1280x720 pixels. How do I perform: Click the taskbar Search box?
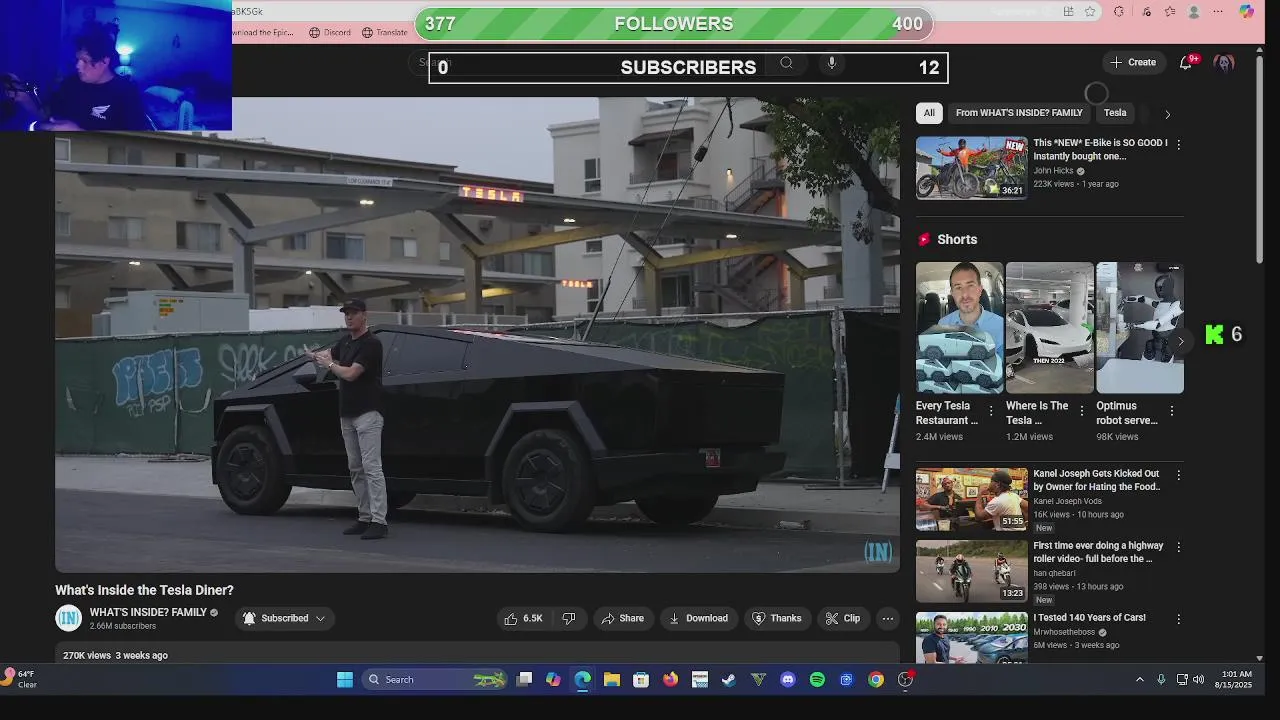click(435, 680)
